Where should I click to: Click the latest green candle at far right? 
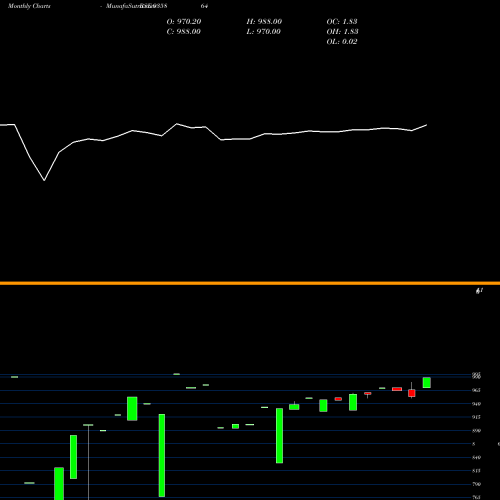tap(427, 383)
